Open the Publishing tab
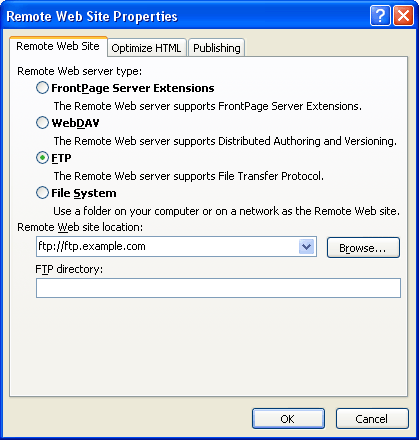 tap(217, 48)
